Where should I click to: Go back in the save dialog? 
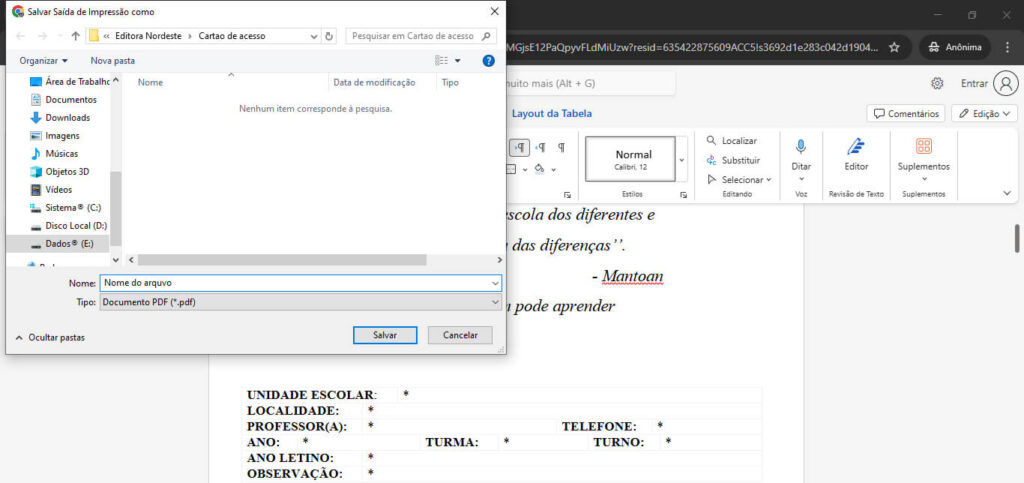pyautogui.click(x=20, y=37)
